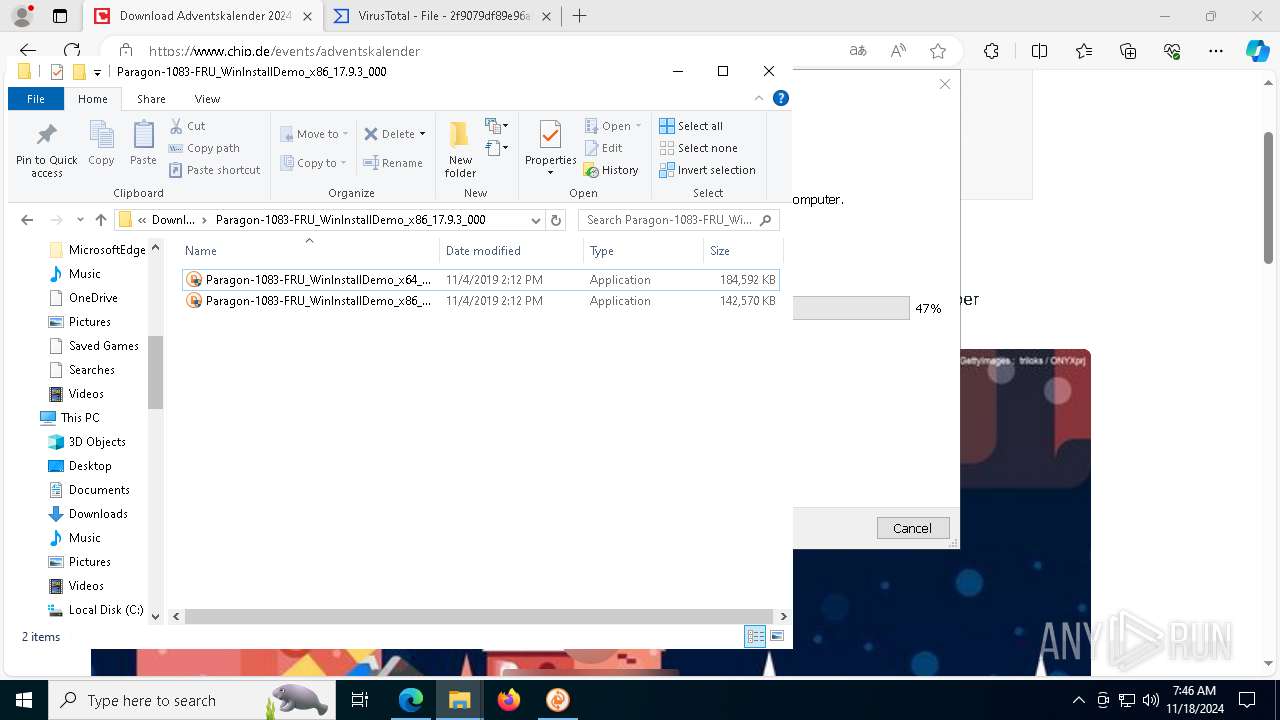Open Task View on the taskbar
Viewport: 1280px width, 720px height.
pos(360,700)
